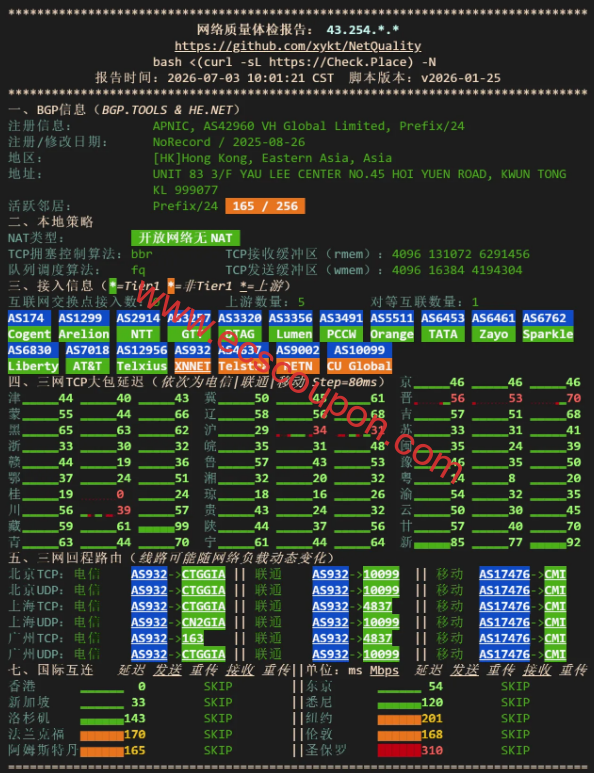This screenshot has height=773, width=594.
Task: Select the AS3491 PCCW tag
Action: tap(341, 326)
